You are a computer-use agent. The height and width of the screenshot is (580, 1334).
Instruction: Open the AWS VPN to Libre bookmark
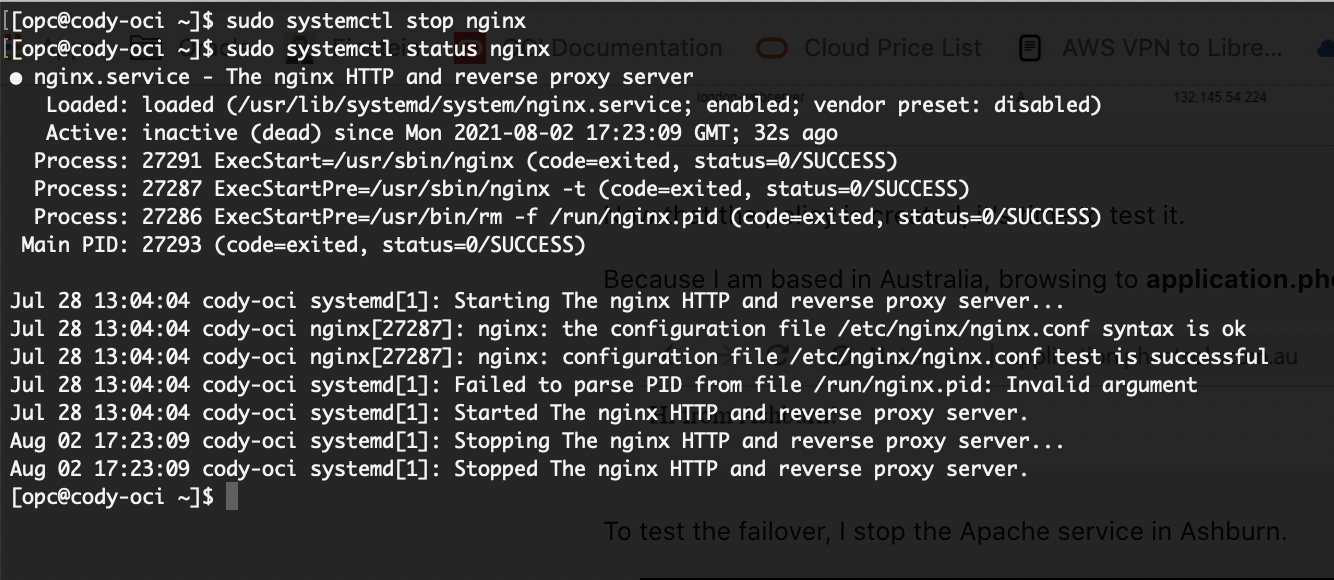[x=1171, y=48]
